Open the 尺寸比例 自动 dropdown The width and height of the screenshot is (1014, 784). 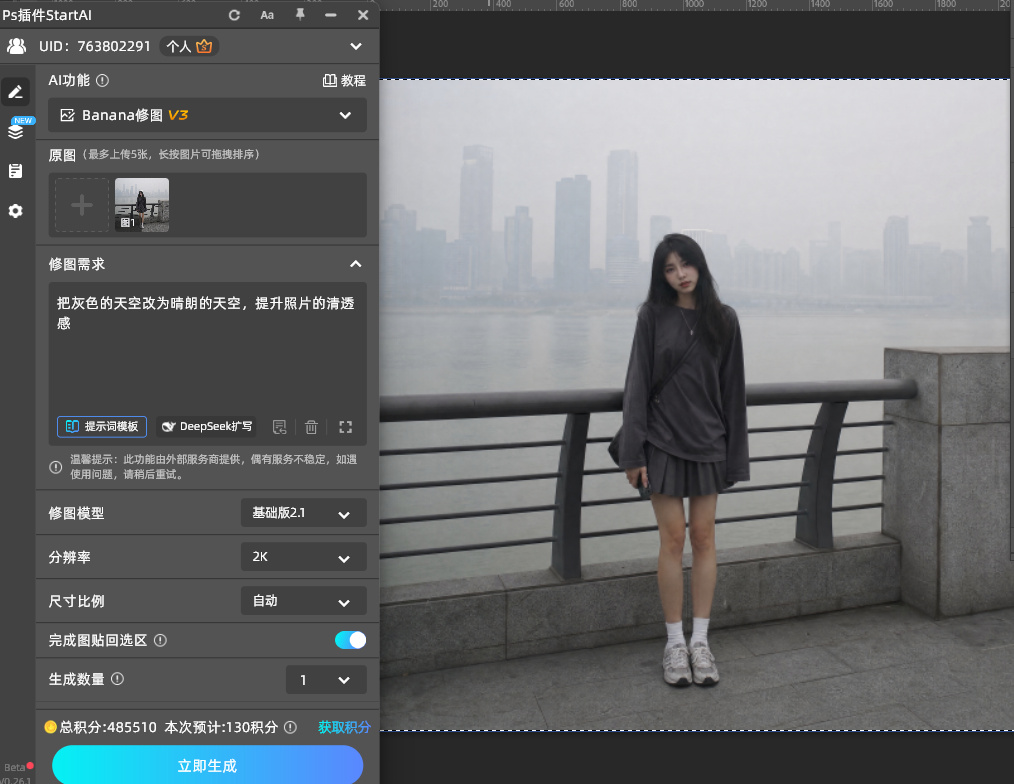pos(304,601)
